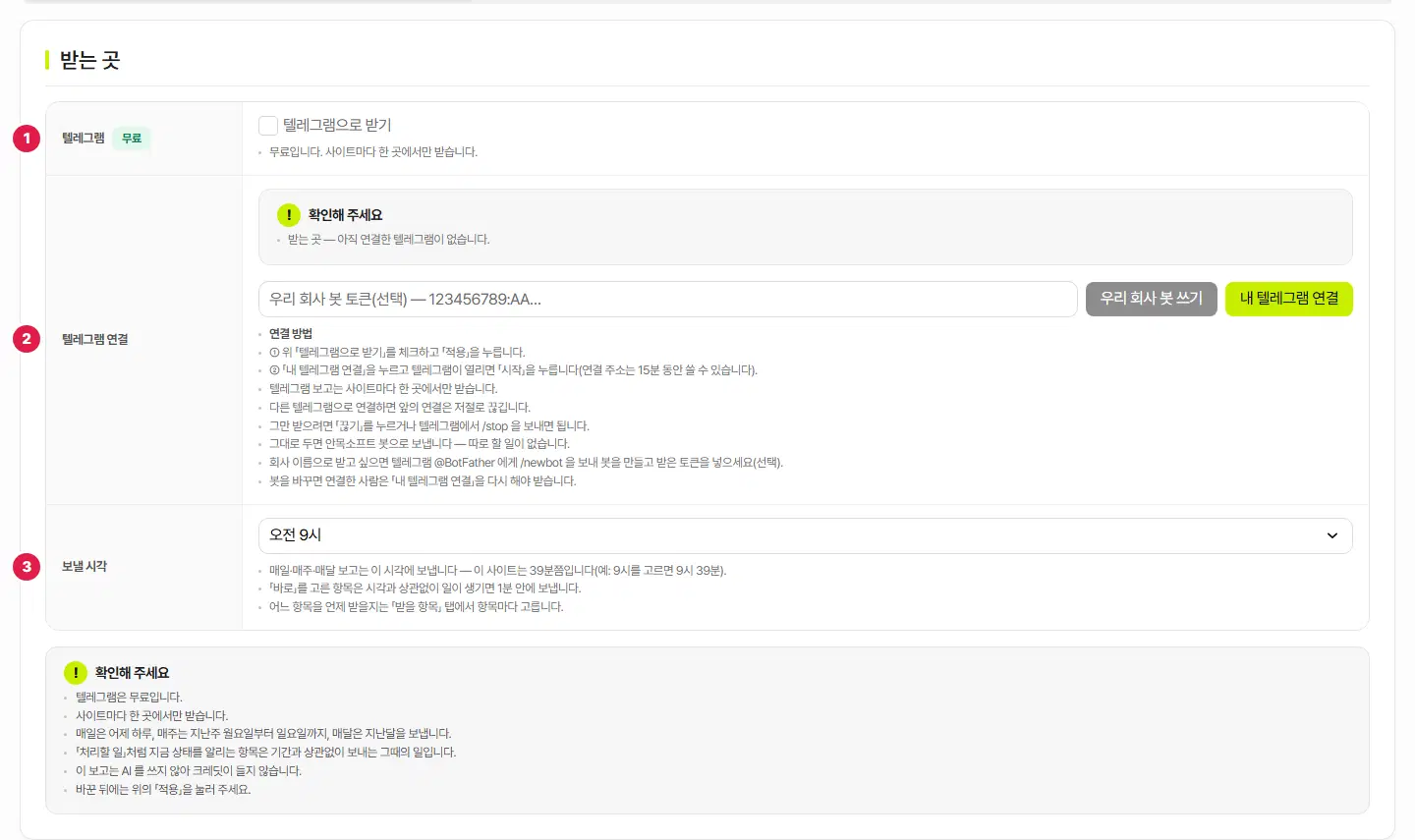Viewport: 1415px width, 840px height.
Task: Click the line starting "봇을 바꾸면 연결한 사람은"
Action: point(423,481)
